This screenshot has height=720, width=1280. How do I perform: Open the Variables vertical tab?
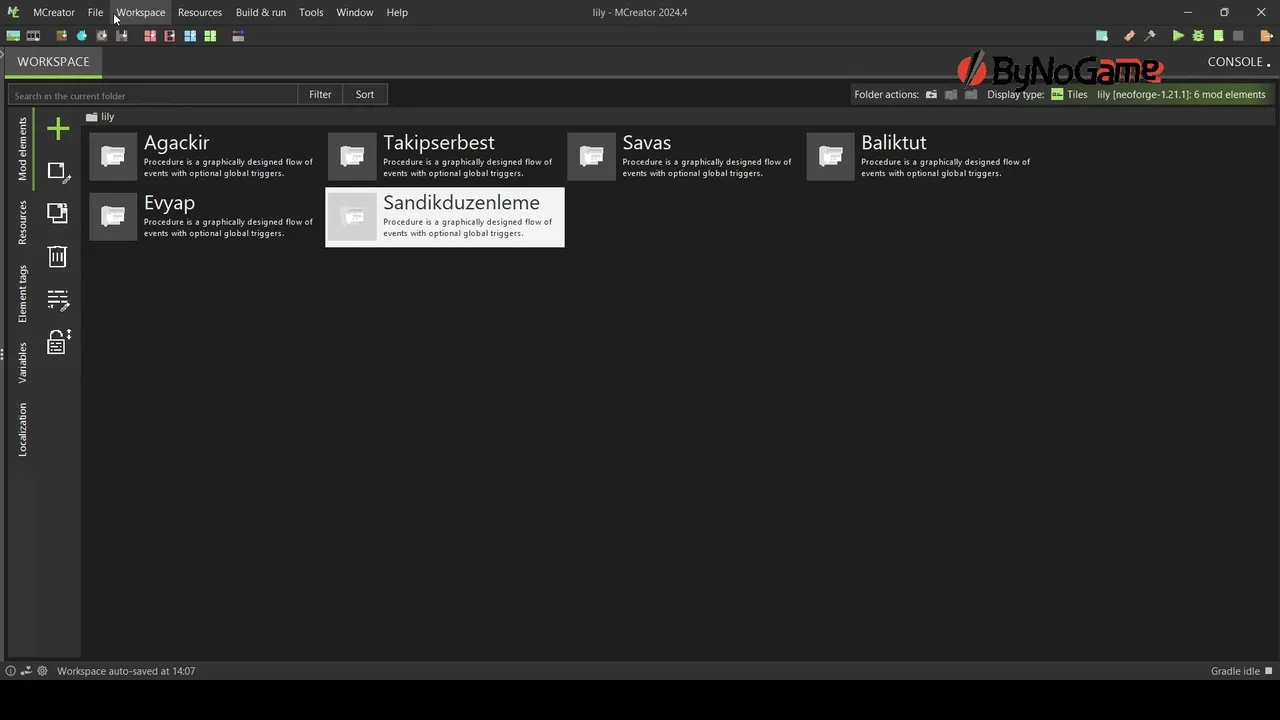(22, 362)
